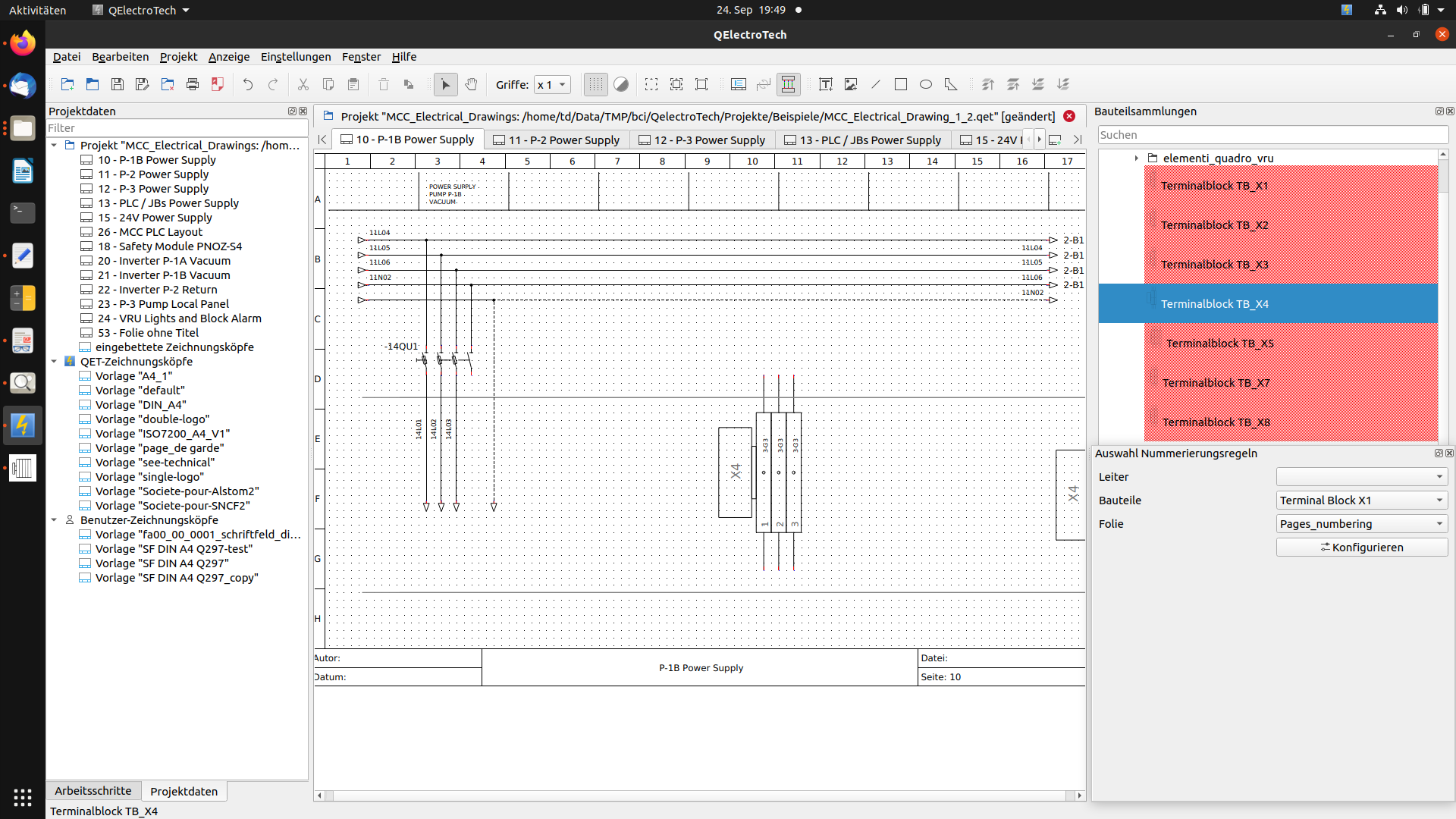Select the ellipse drawing tool
1456x819 pixels.
tap(926, 84)
